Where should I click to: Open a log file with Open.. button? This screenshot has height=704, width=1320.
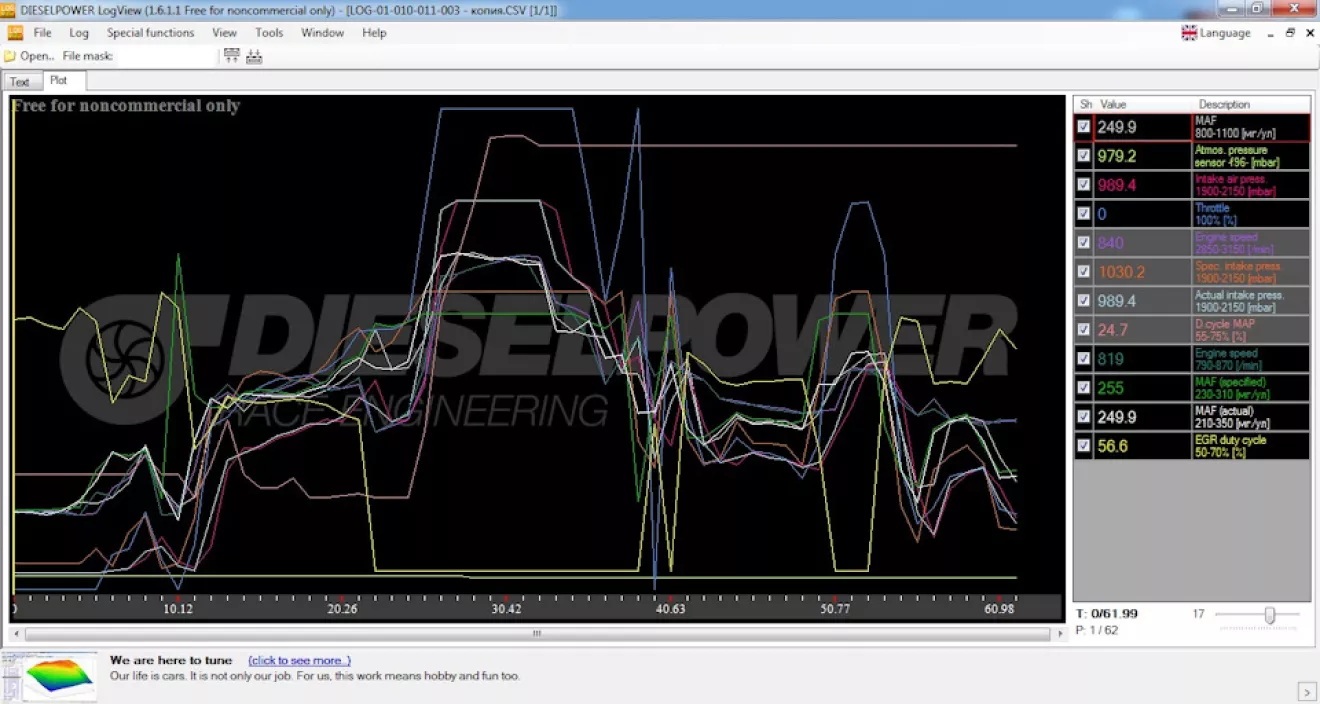[x=29, y=56]
